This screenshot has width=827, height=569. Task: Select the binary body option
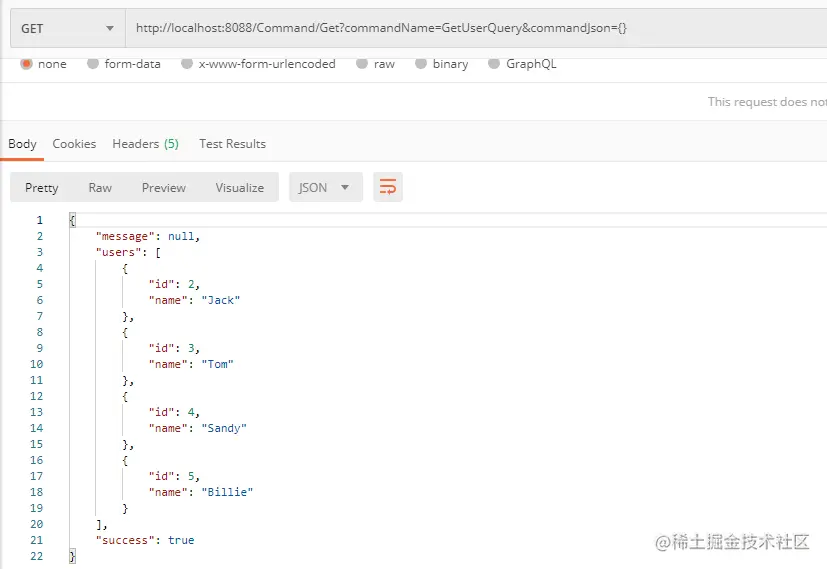tap(442, 64)
